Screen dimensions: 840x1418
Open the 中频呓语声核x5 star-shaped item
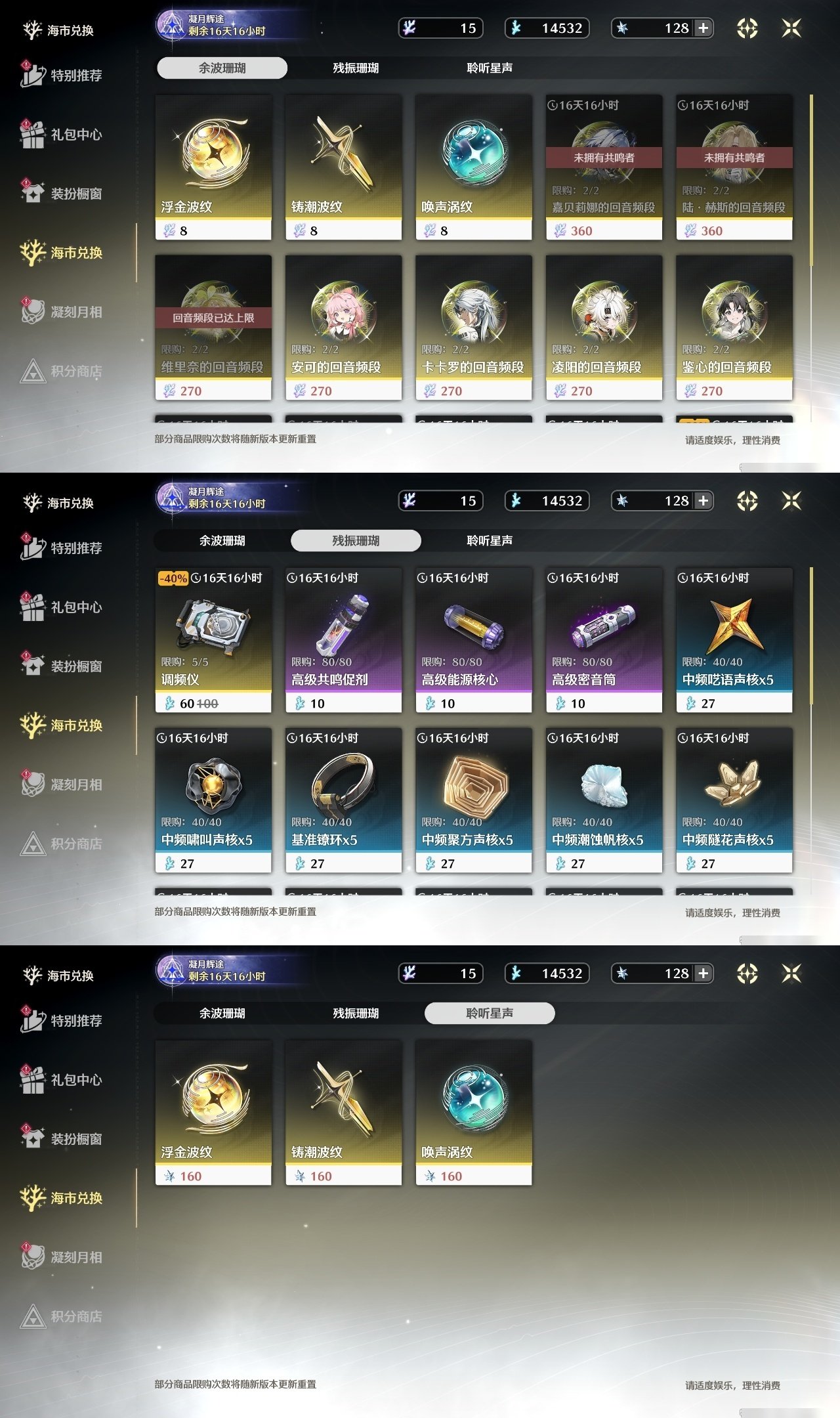(x=734, y=640)
